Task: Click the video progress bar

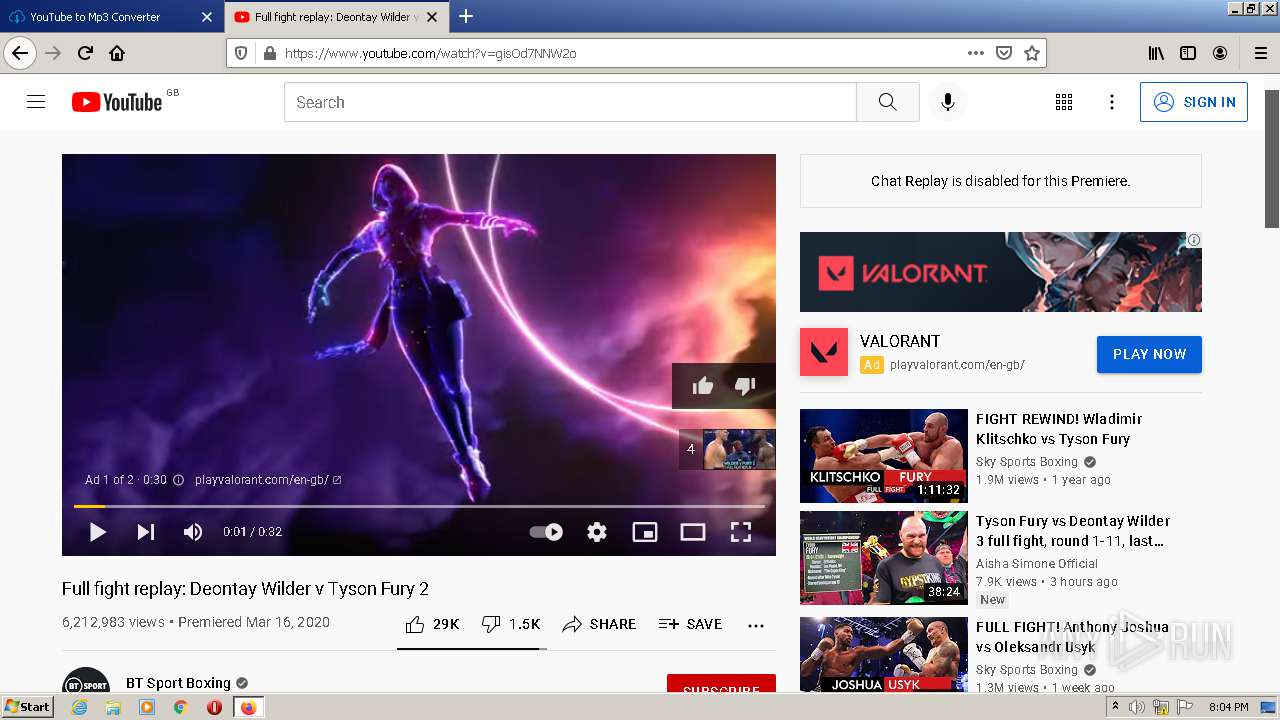Action: 419,507
